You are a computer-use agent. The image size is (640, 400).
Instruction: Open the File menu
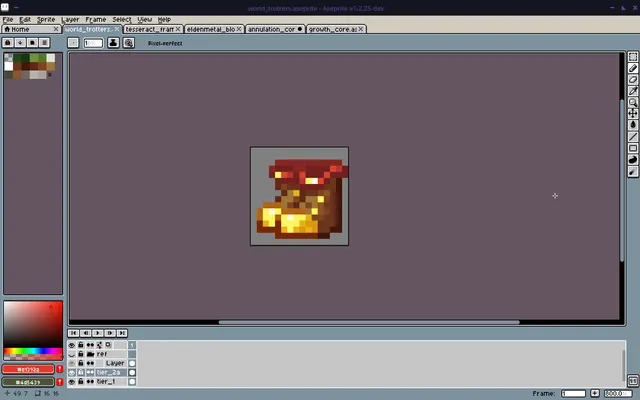click(8, 20)
